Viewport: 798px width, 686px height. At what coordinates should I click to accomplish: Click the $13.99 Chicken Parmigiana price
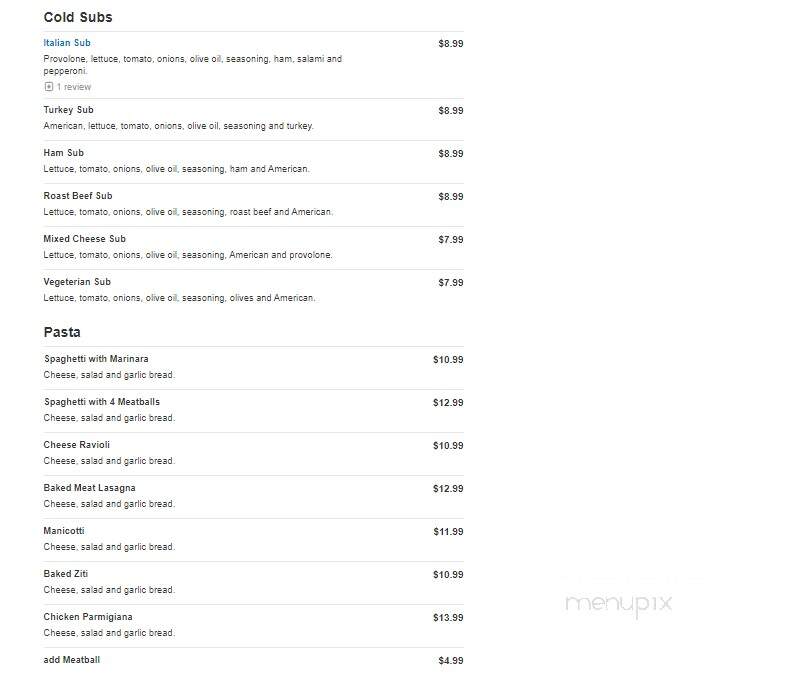click(x=448, y=618)
